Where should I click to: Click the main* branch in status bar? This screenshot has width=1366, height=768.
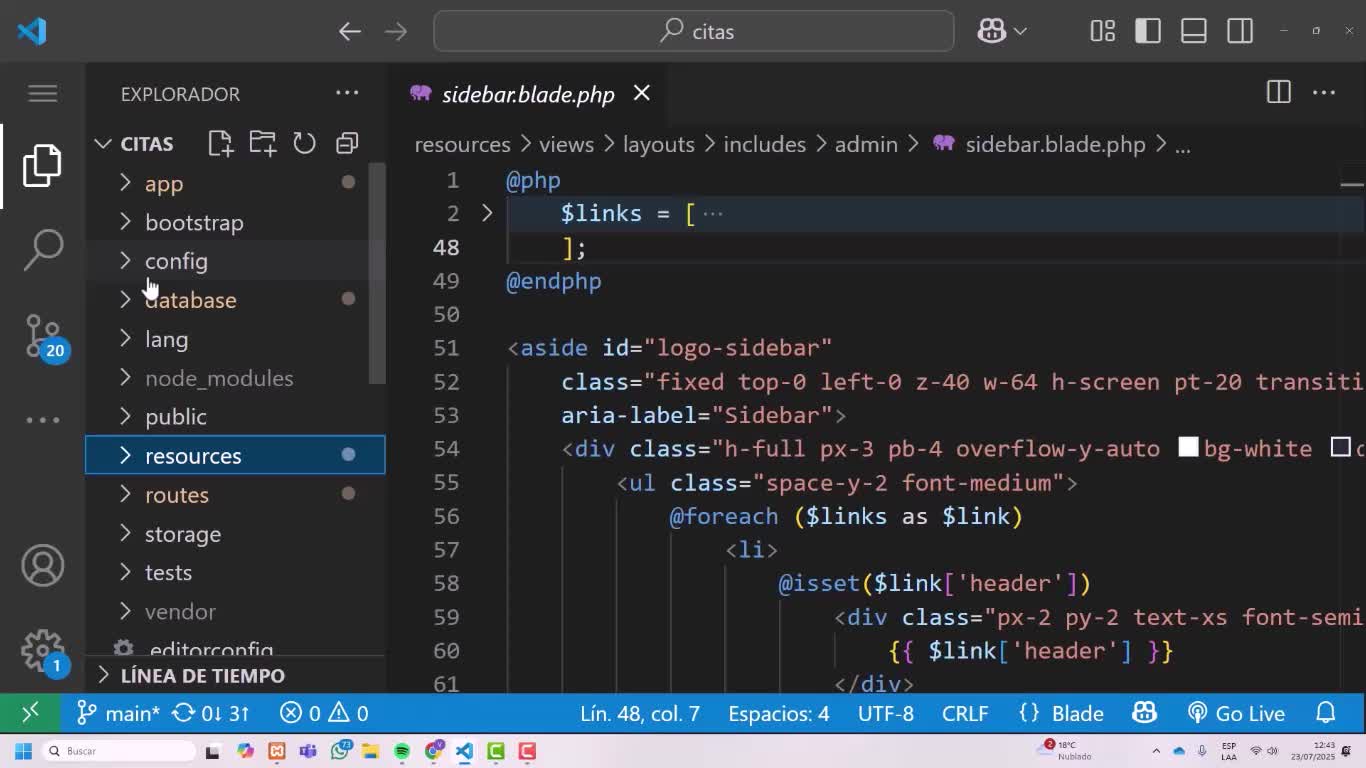click(x=118, y=713)
